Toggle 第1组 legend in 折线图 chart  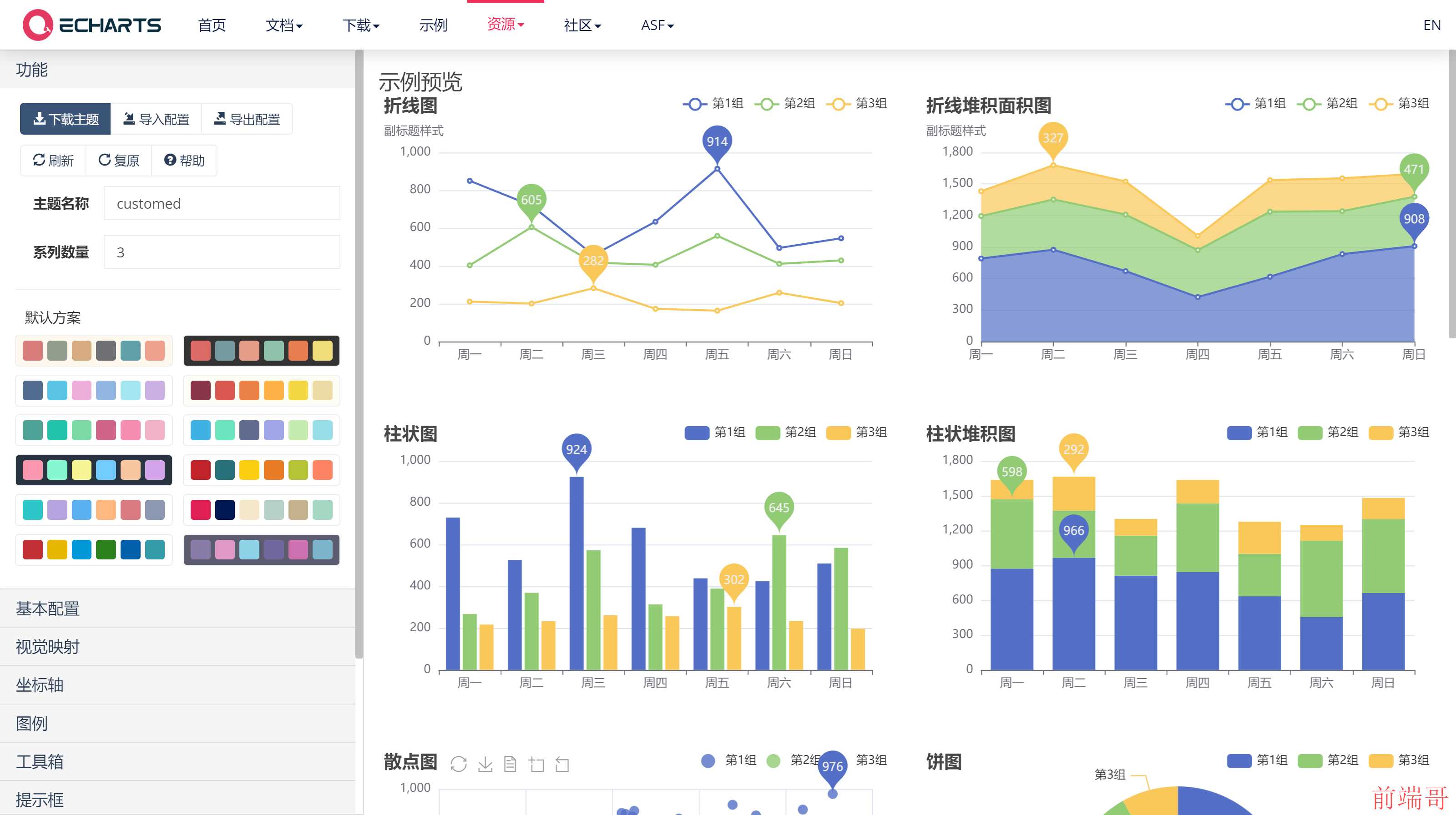pyautogui.click(x=713, y=103)
